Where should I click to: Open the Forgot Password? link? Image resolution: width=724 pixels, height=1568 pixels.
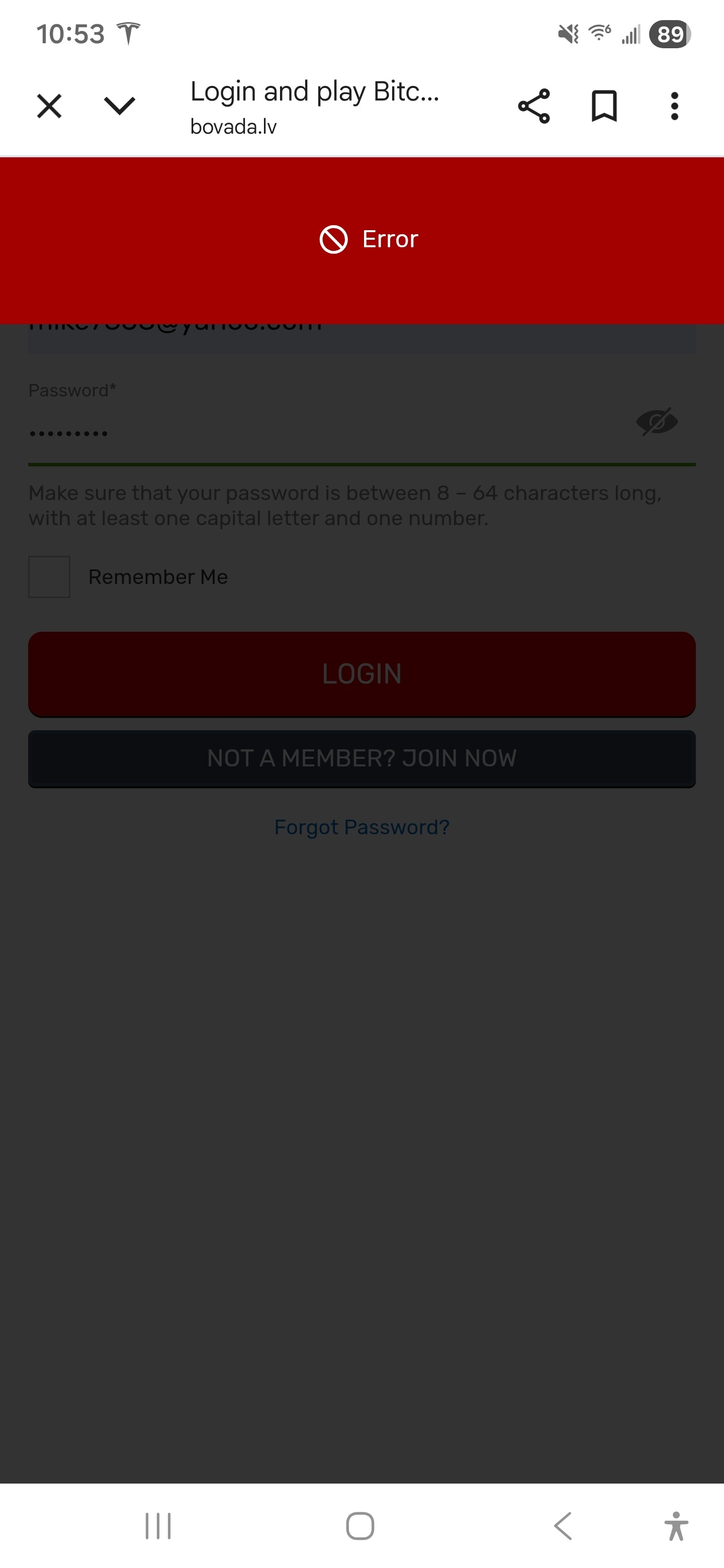click(x=361, y=827)
